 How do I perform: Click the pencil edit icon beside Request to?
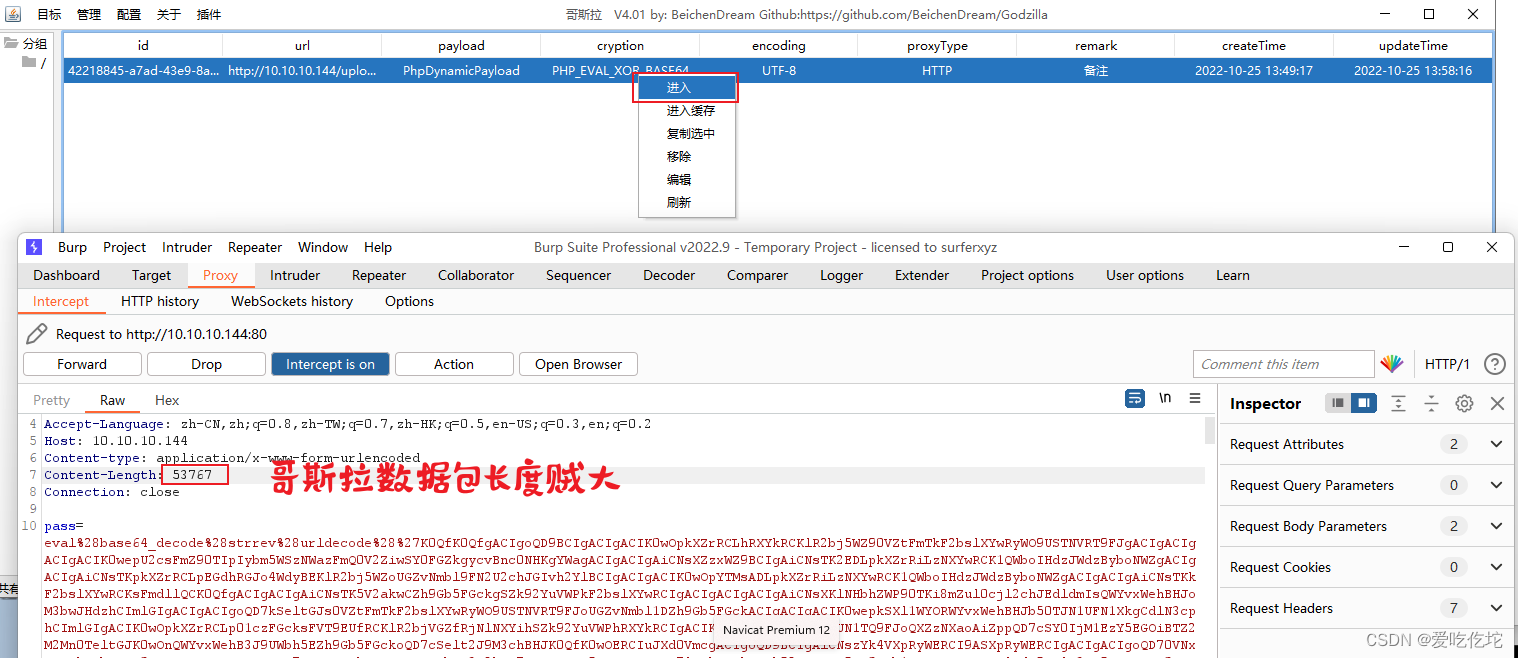coord(36,334)
